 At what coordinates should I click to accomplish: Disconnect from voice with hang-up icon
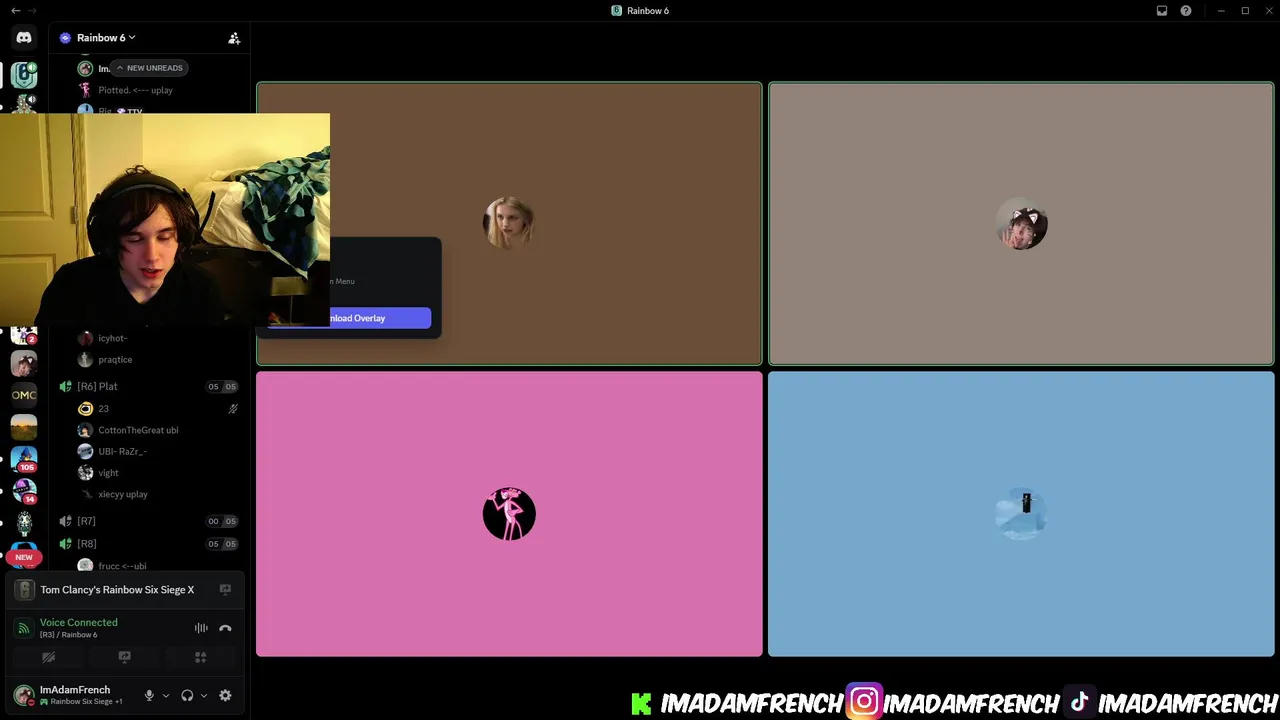225,628
